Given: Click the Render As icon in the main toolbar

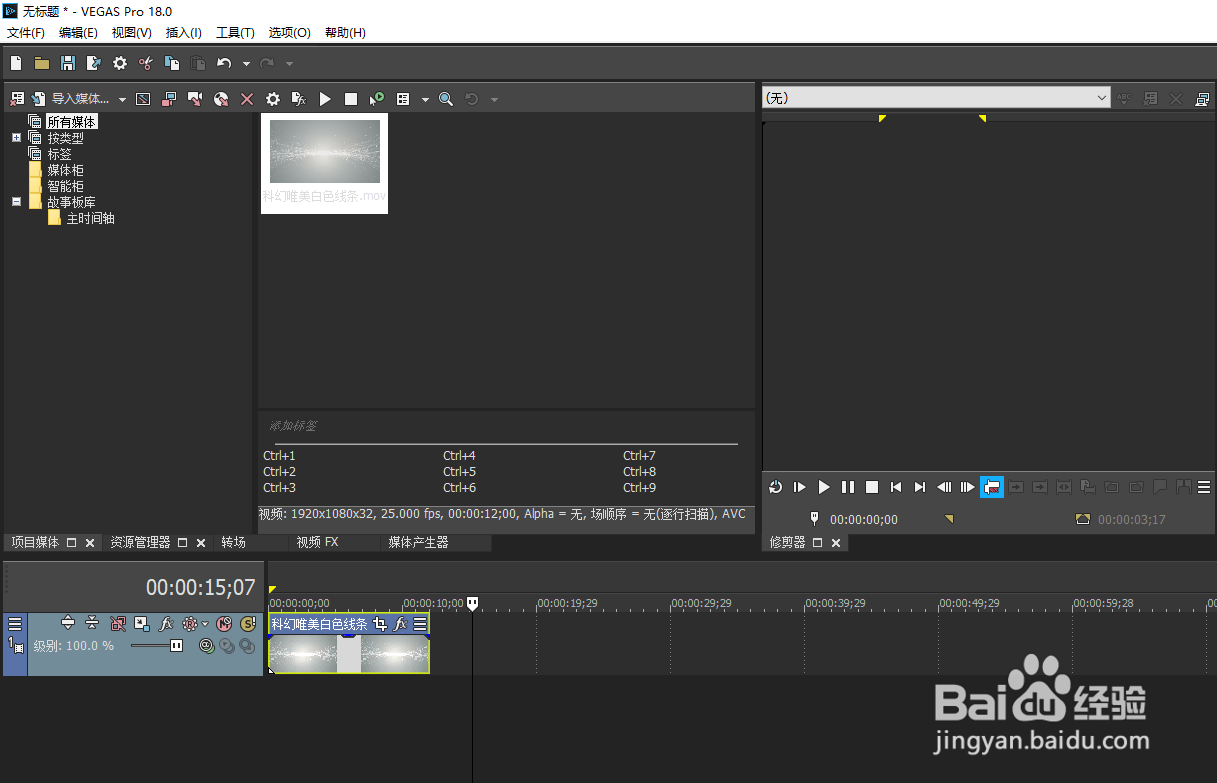Looking at the screenshot, I should (94, 63).
